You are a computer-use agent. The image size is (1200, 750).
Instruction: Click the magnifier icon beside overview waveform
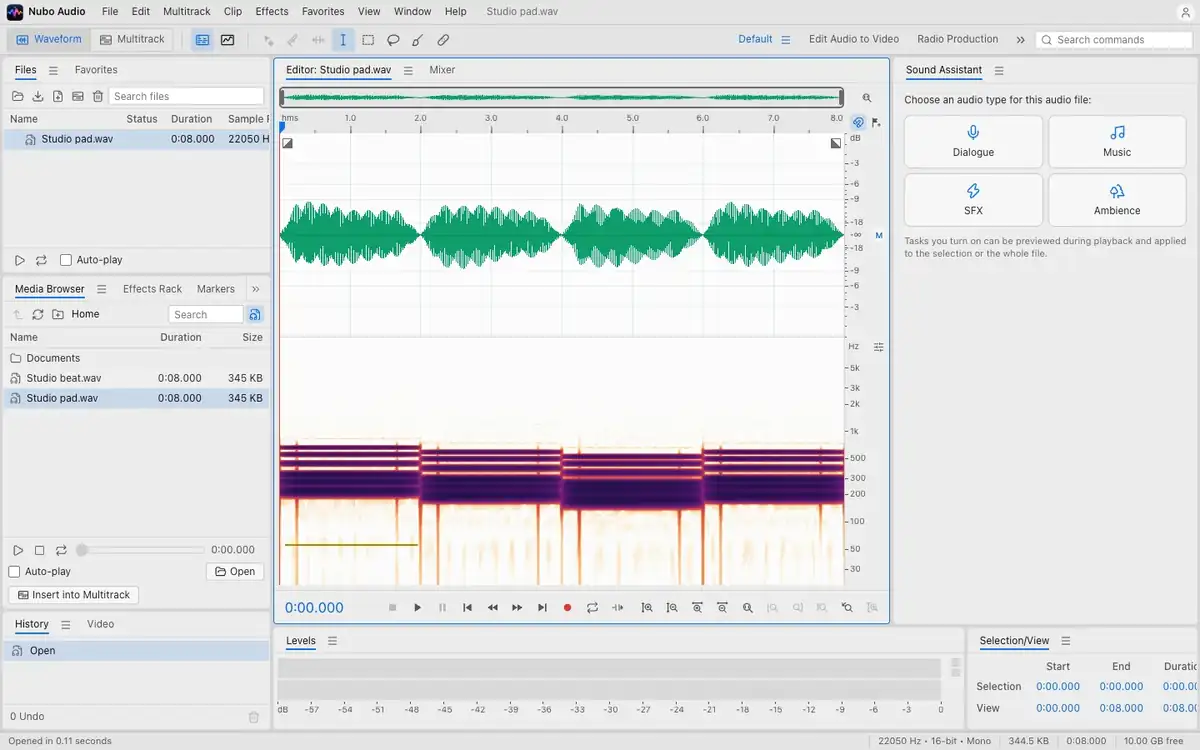(867, 98)
